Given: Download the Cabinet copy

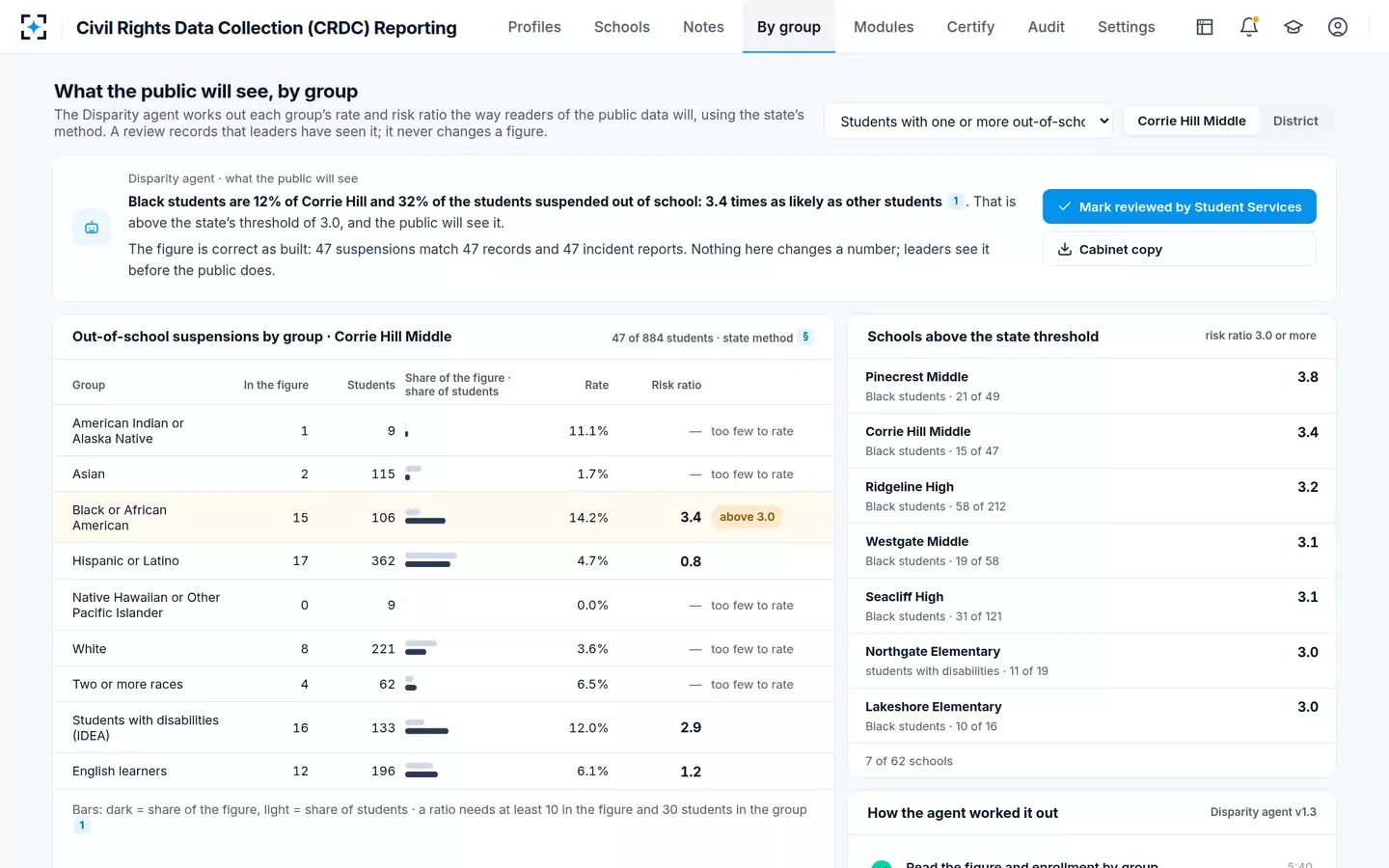Looking at the screenshot, I should tap(1180, 249).
